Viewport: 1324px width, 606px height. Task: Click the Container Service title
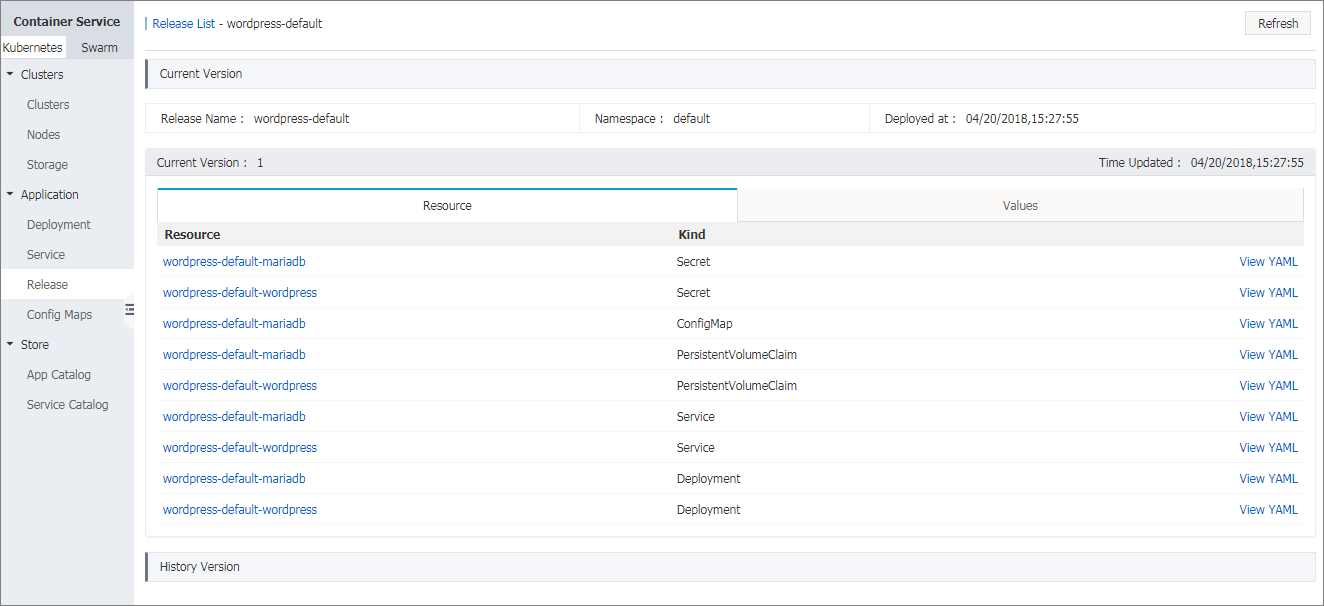point(67,21)
